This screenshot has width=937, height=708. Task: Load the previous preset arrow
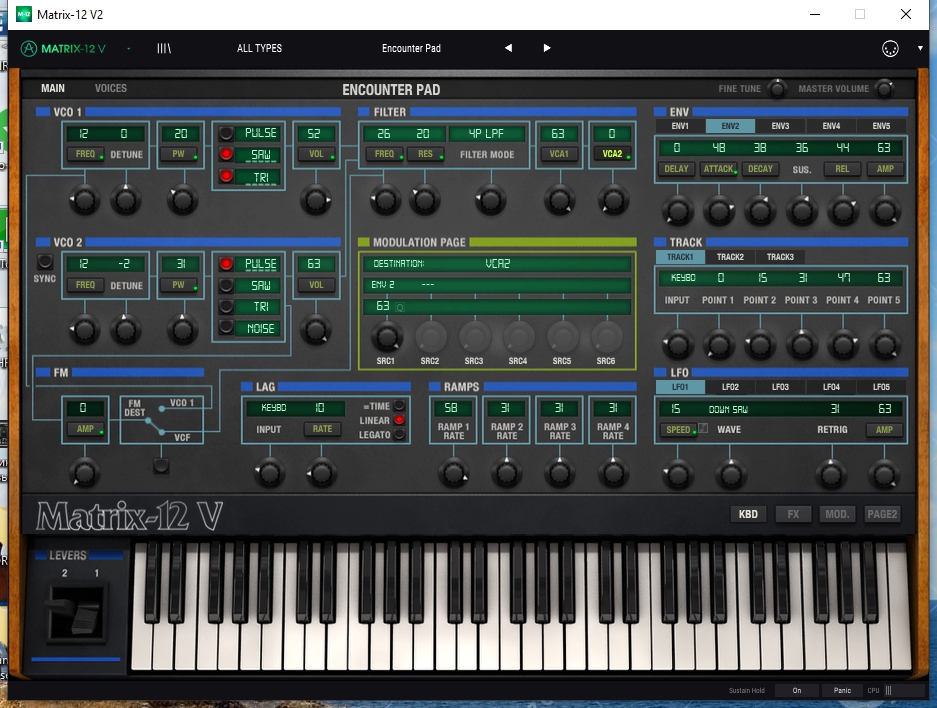(509, 48)
